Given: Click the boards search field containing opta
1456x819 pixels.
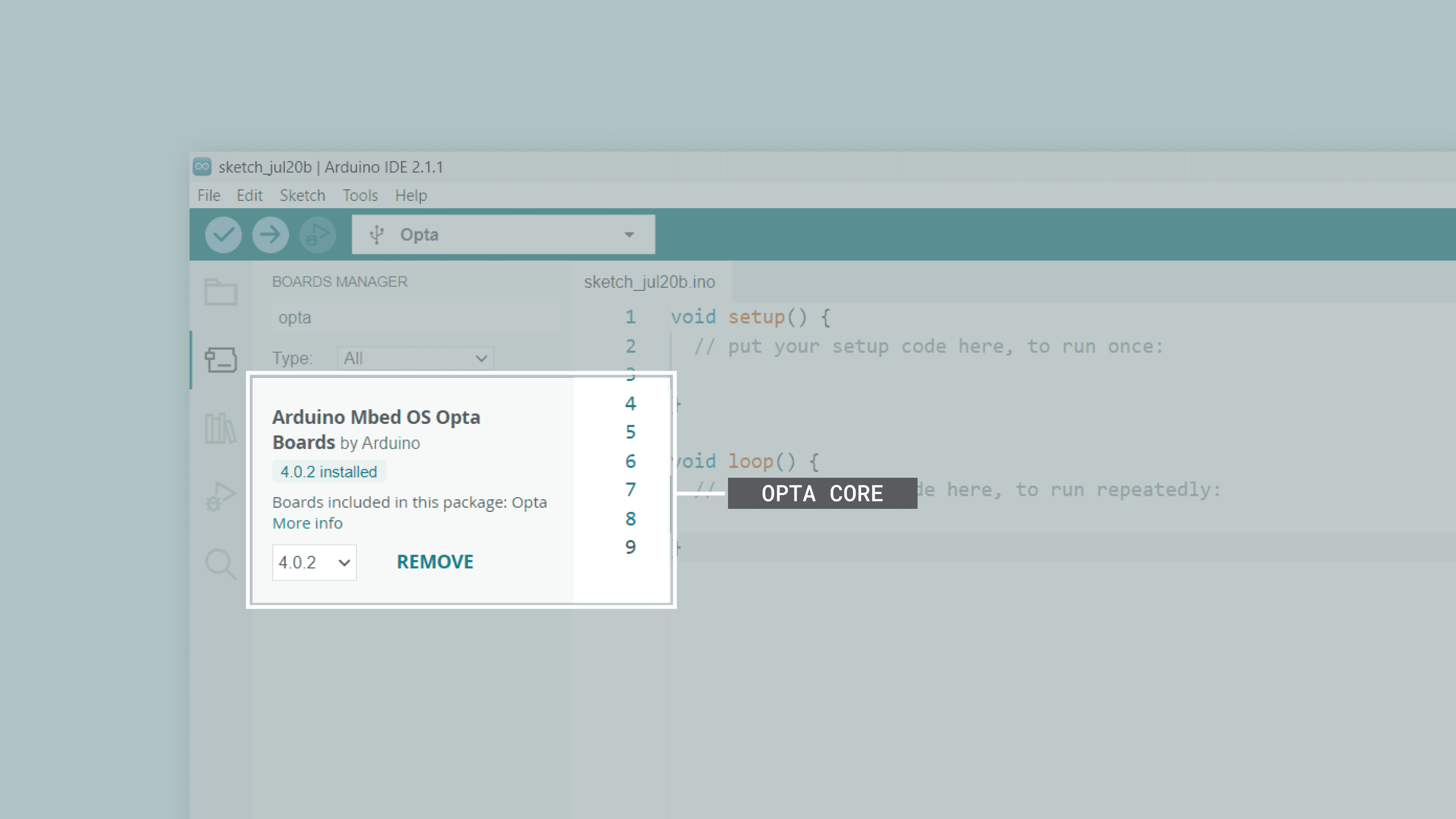Looking at the screenshot, I should click(416, 318).
